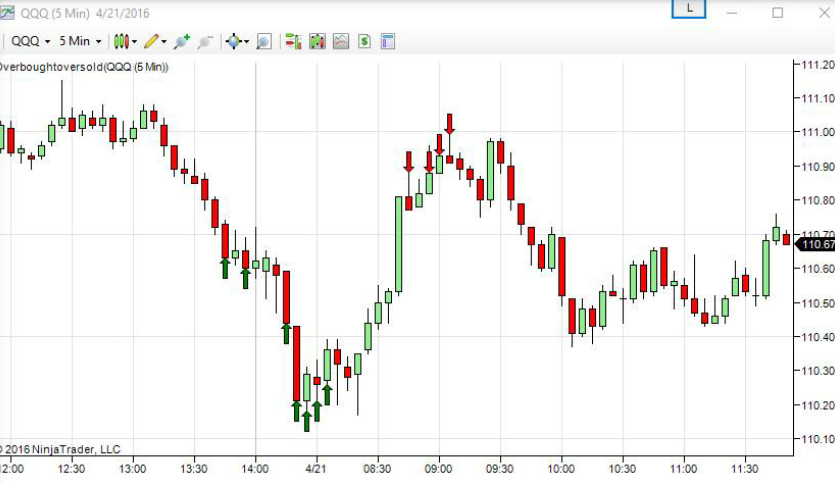835x483 pixels.
Task: Select the Overboughtoversold indicator label
Action: pyautogui.click(x=84, y=67)
